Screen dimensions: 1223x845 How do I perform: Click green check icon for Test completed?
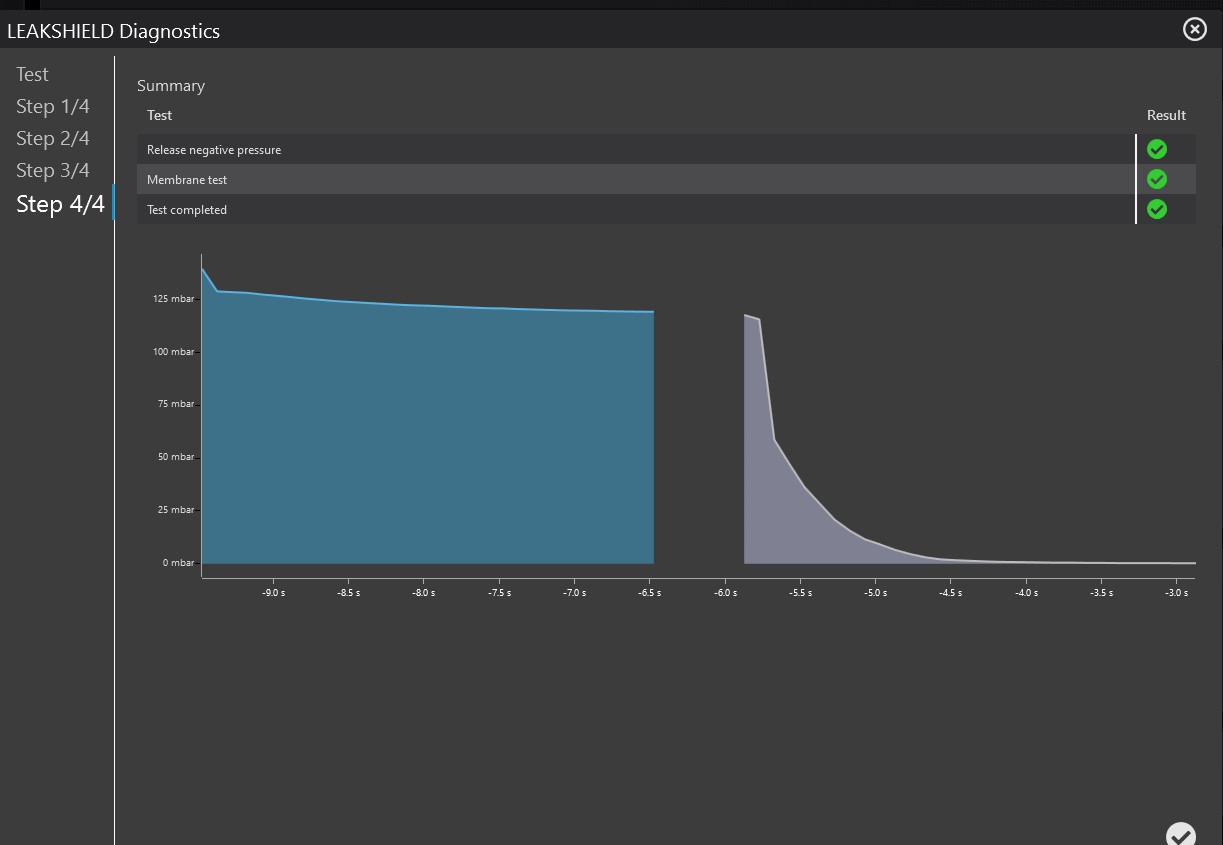pyautogui.click(x=1157, y=209)
